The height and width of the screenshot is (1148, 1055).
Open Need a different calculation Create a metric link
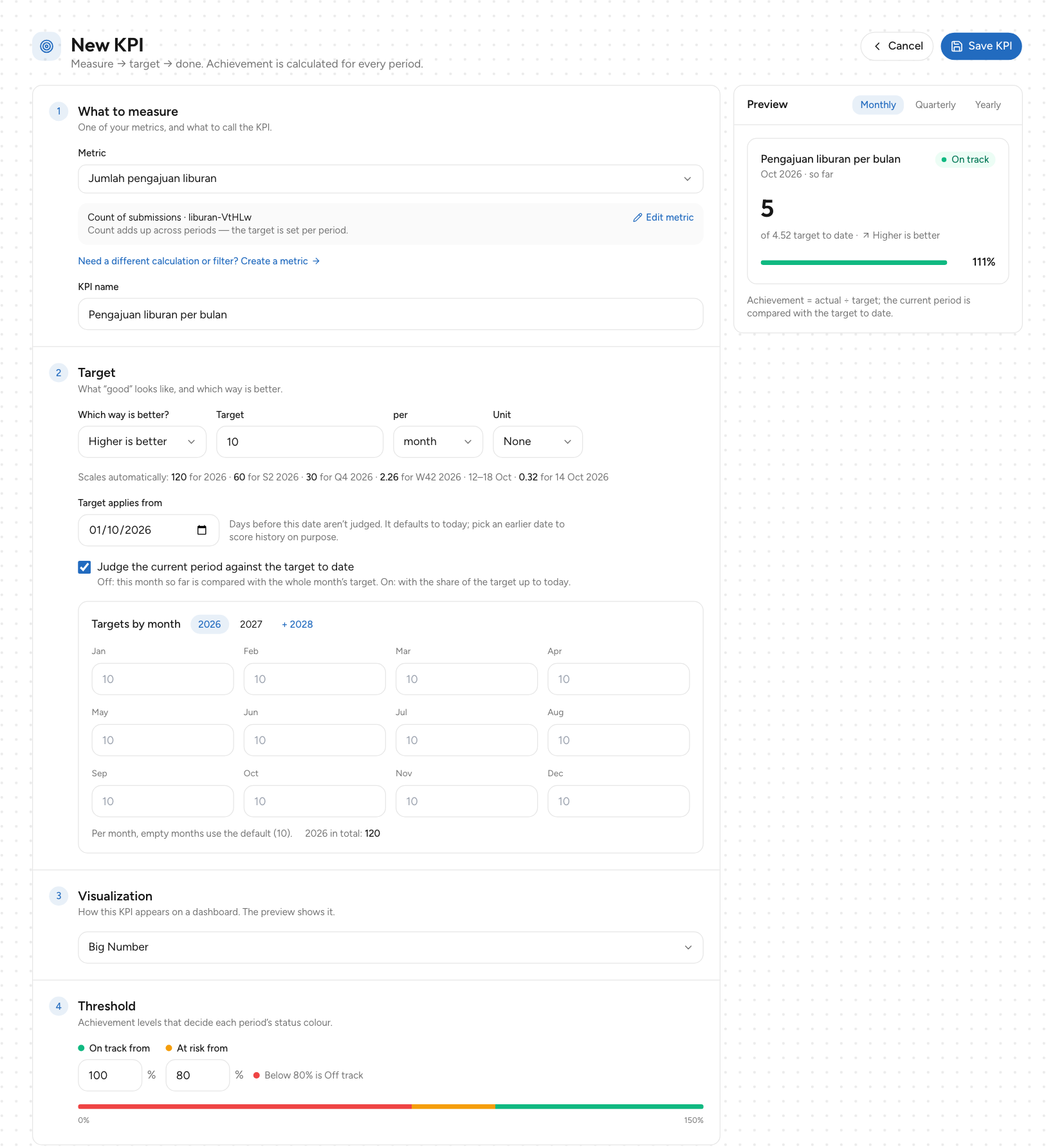[199, 261]
